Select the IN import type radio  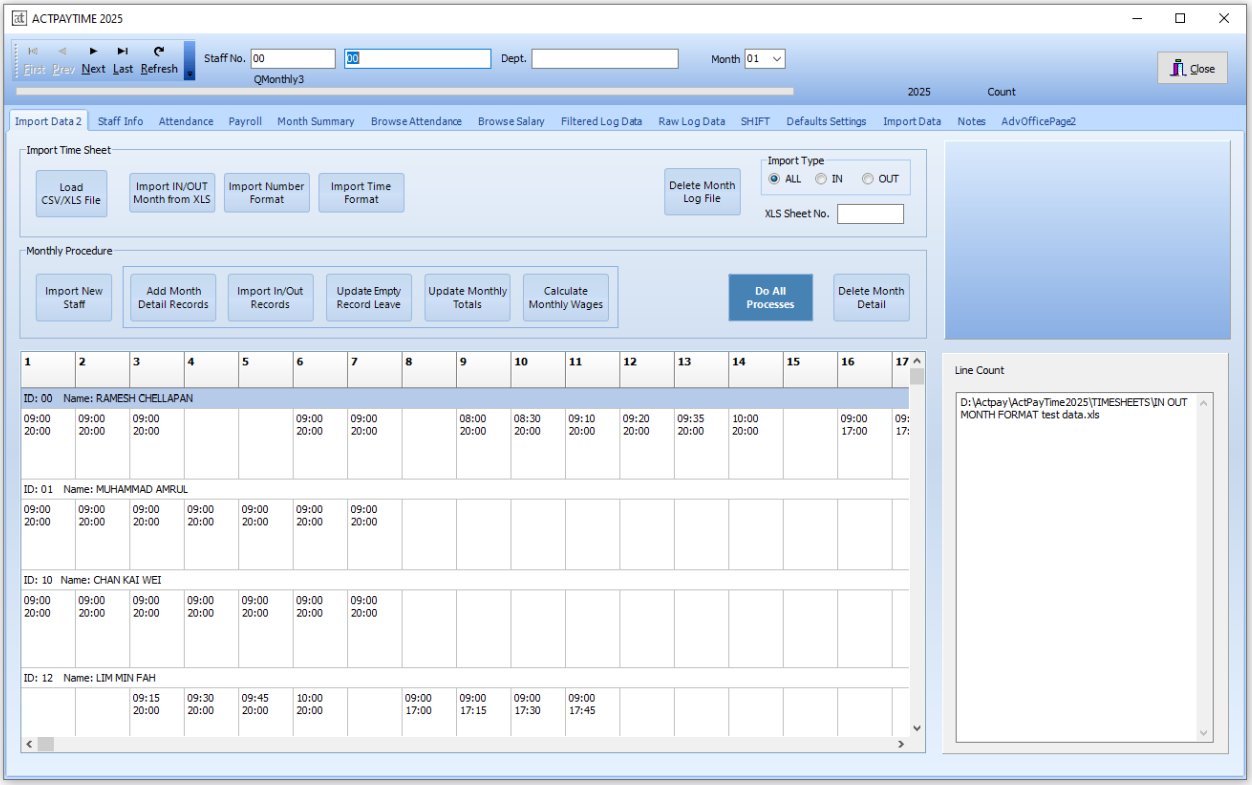point(820,179)
